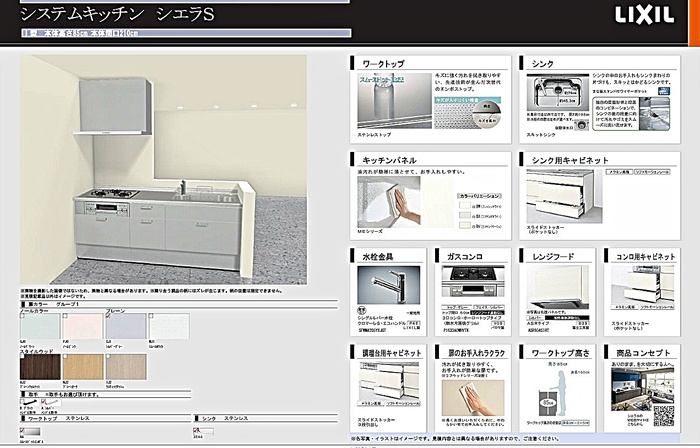The width and height of the screenshot is (700, 448).
Task: Pick the light oak wood color swatch
Action: coord(82,367)
